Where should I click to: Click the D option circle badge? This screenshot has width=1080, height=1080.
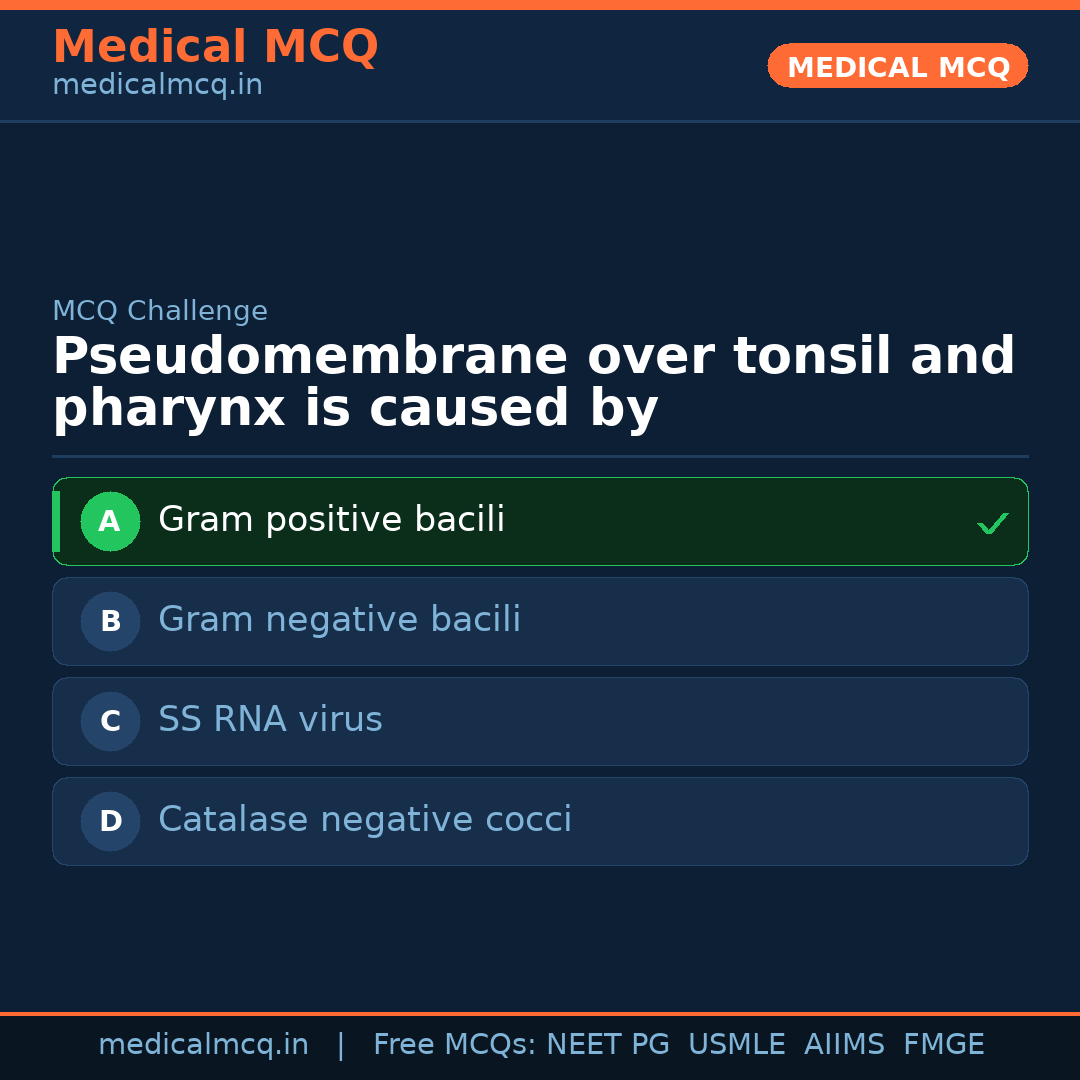(x=110, y=821)
